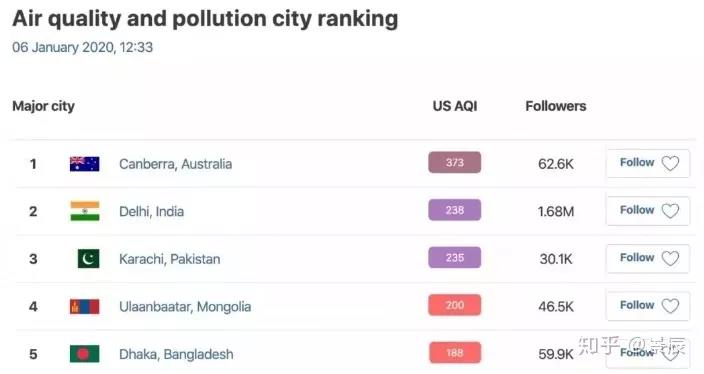Open the Karachi, Pakistan city link
The width and height of the screenshot is (704, 374).
(x=170, y=259)
